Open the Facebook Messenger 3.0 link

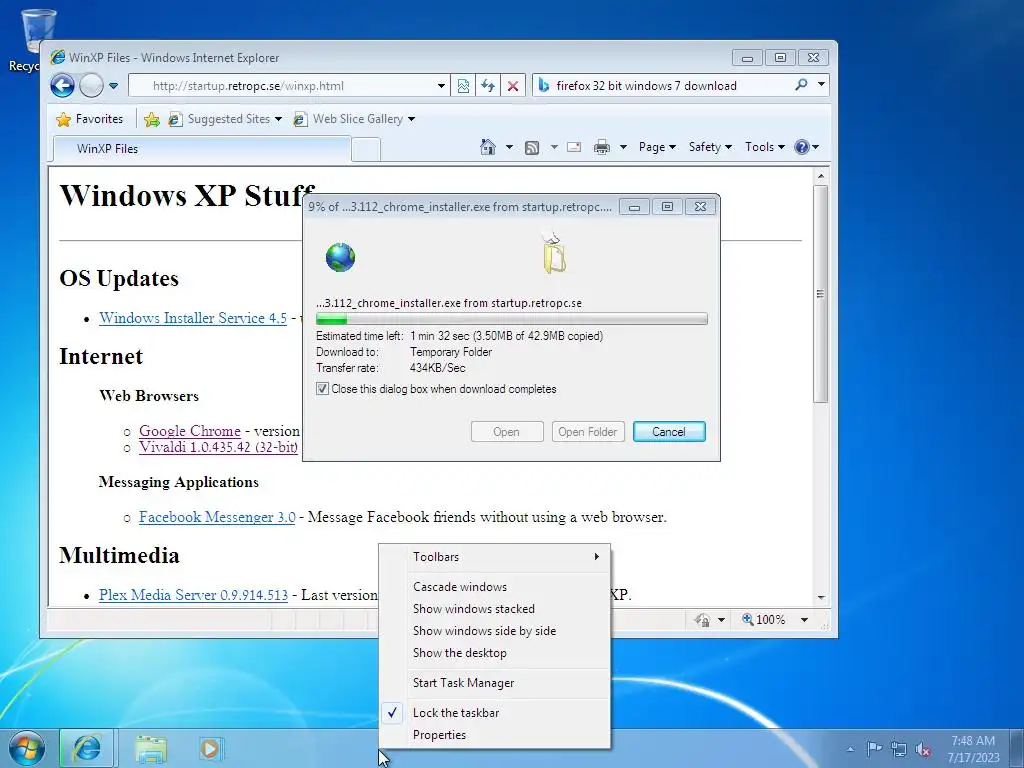(217, 517)
